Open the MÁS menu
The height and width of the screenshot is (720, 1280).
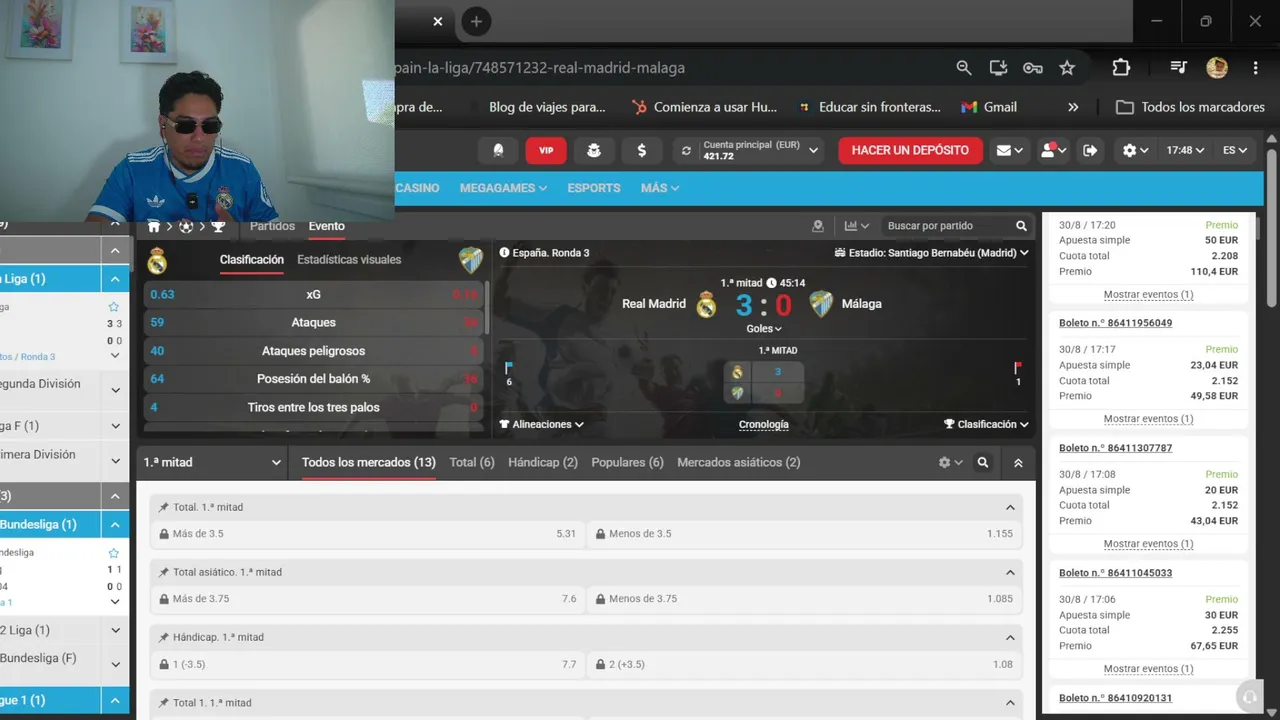click(660, 188)
